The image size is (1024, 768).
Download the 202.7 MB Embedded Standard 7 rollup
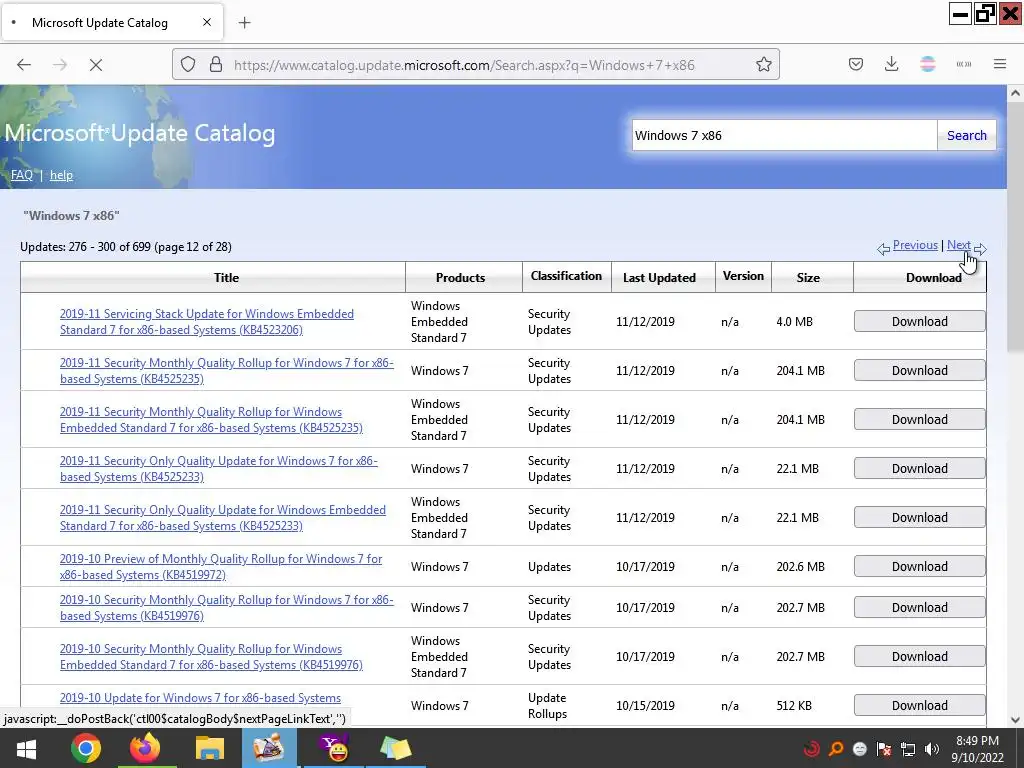pos(920,656)
